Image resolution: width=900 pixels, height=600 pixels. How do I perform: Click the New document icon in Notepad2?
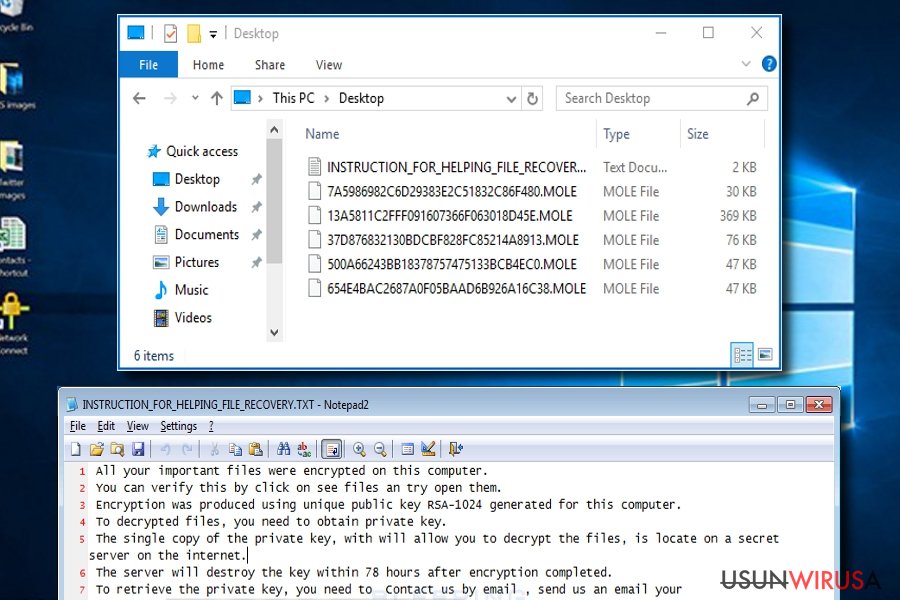[76, 449]
